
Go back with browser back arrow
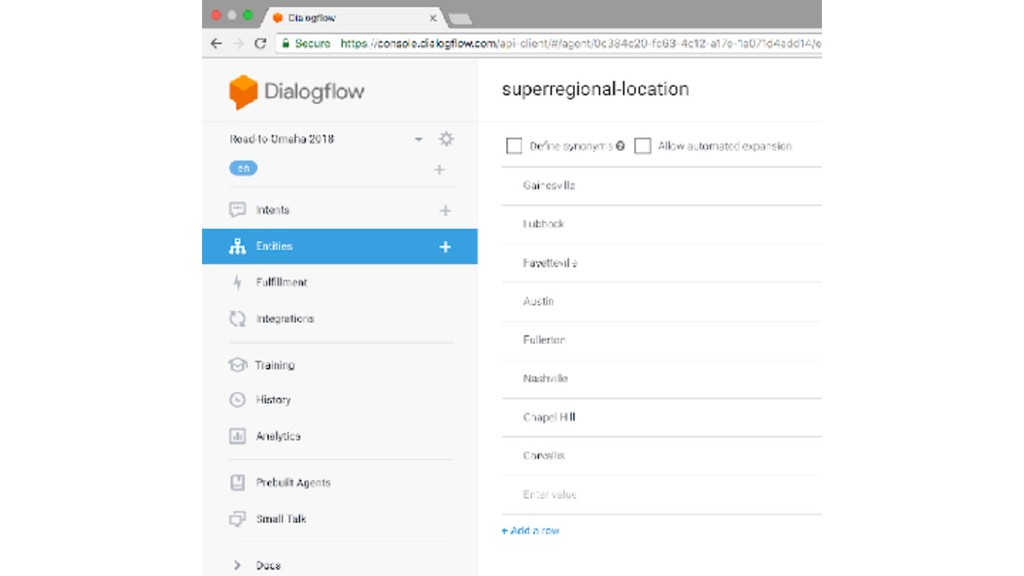pos(216,43)
